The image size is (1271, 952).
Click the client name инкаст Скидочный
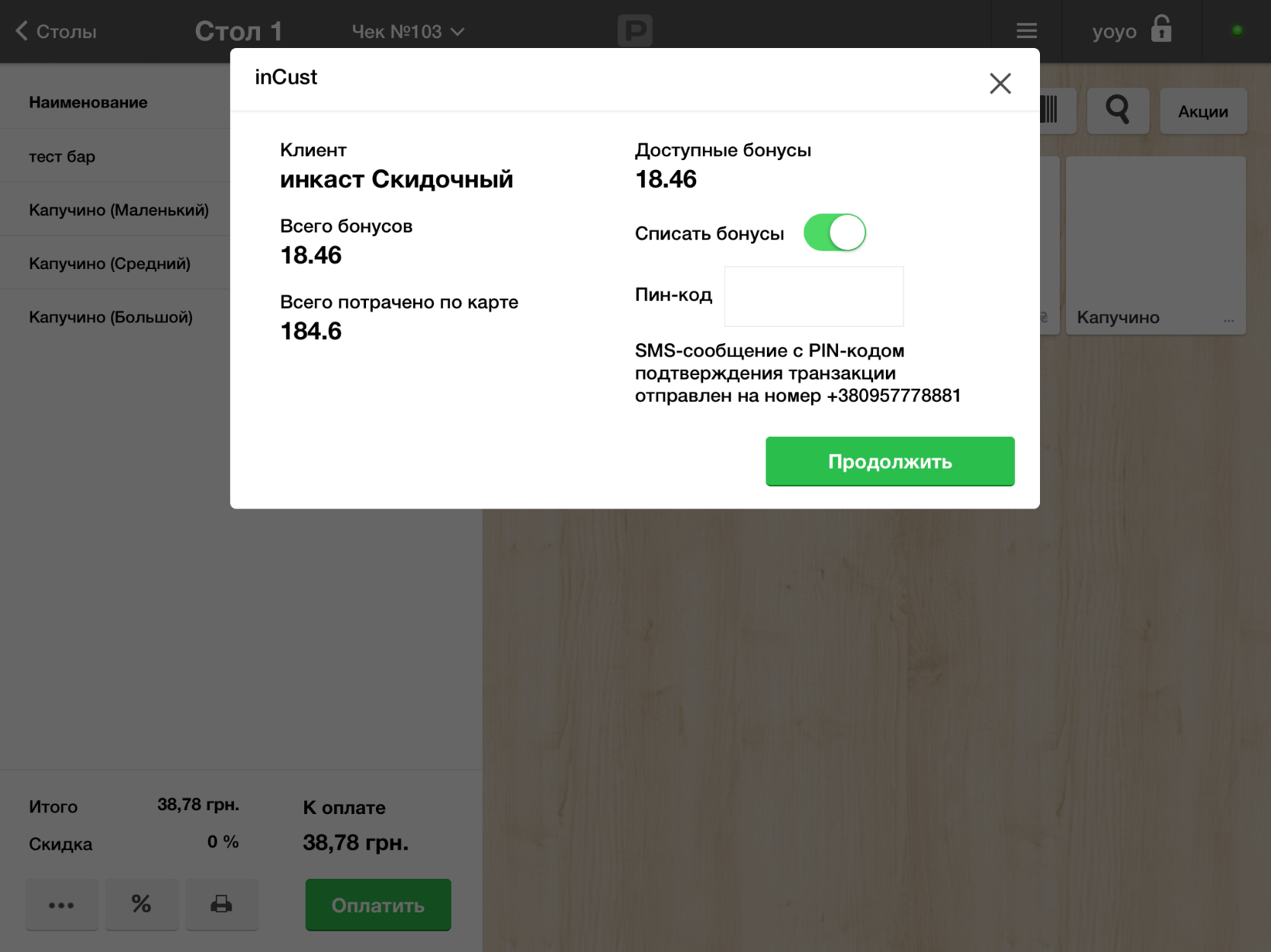click(x=396, y=179)
